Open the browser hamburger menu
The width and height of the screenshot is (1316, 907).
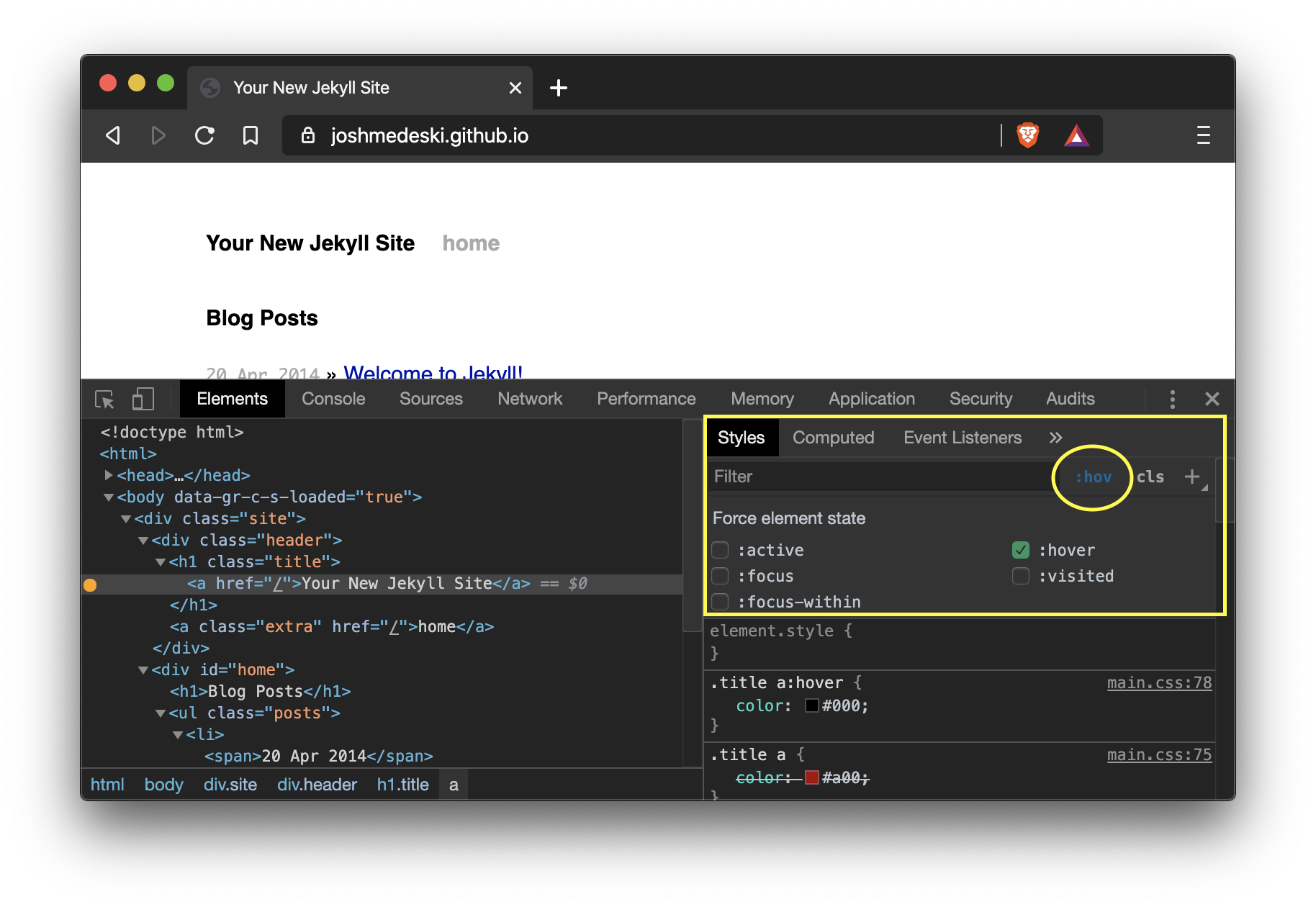[x=1203, y=135]
